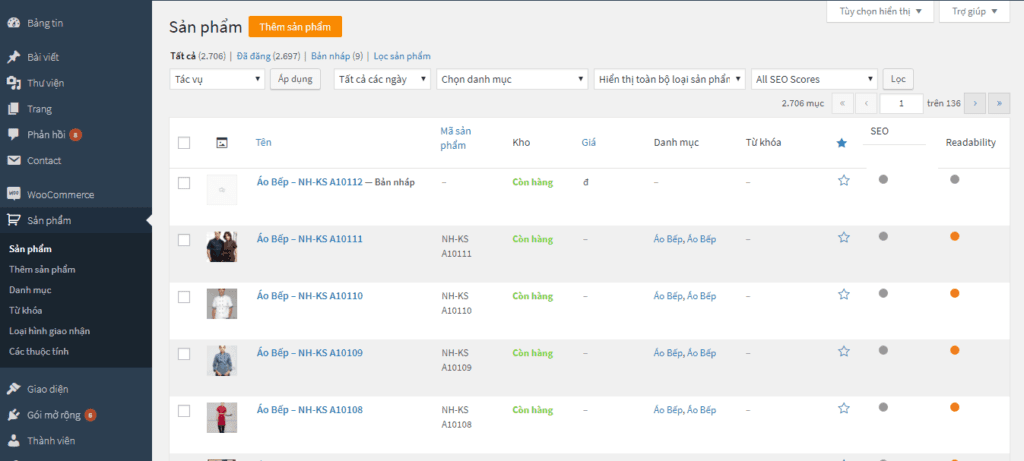This screenshot has height=461, width=1024.
Task: Click the featured star column header
Action: [842, 142]
